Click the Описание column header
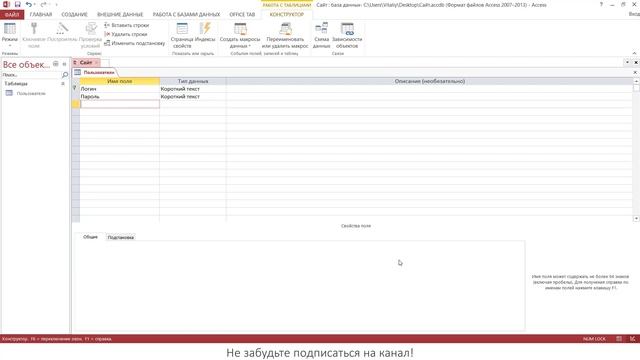This screenshot has width=640, height=360. tap(429, 81)
